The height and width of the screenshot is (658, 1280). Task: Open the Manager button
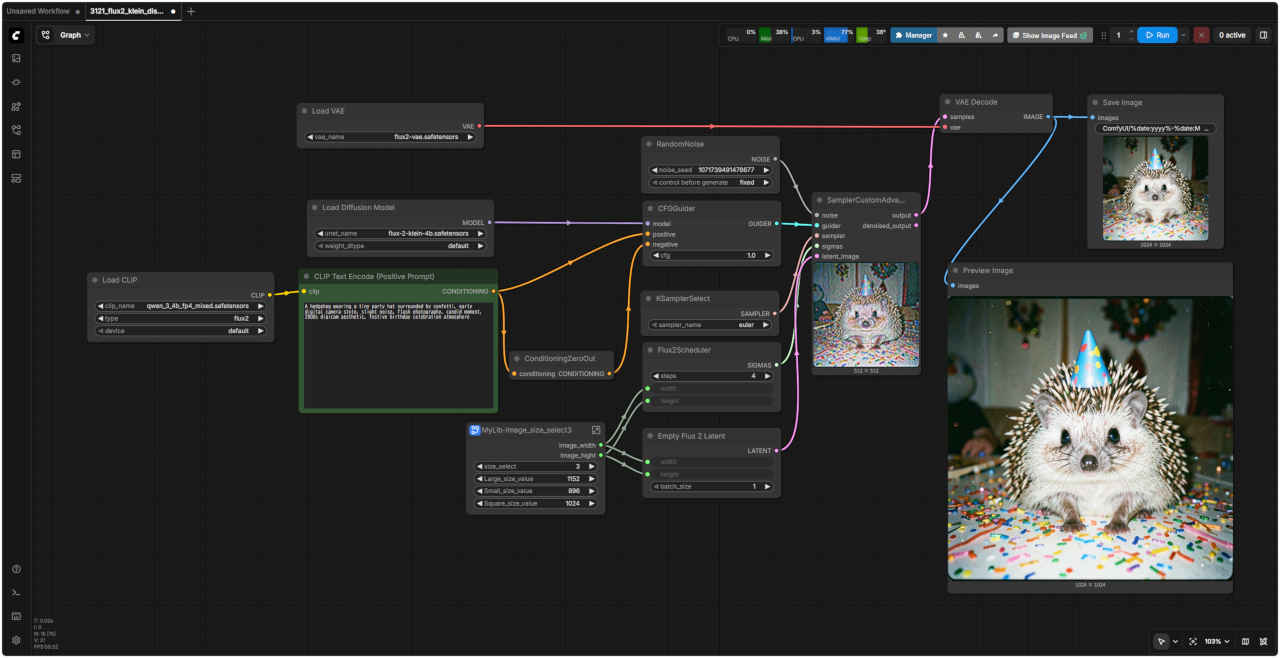pyautogui.click(x=913, y=35)
